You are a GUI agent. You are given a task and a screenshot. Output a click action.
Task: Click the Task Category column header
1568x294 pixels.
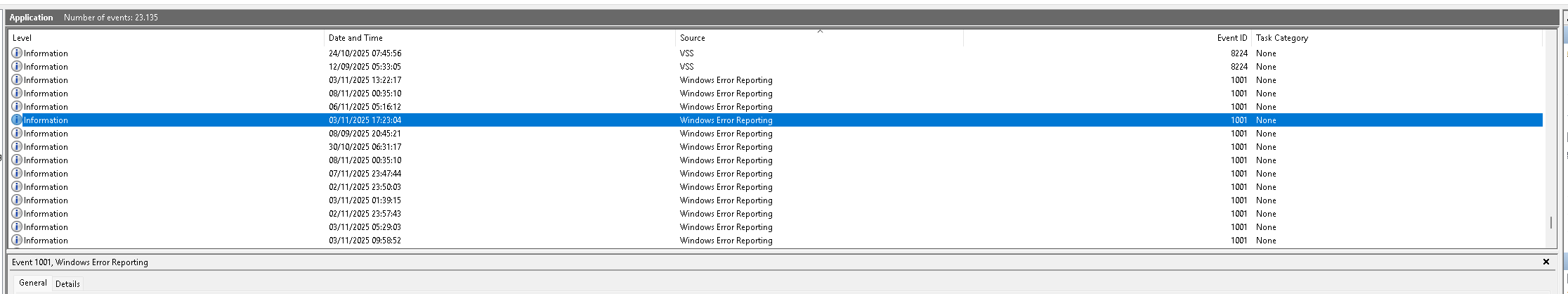(1397, 38)
